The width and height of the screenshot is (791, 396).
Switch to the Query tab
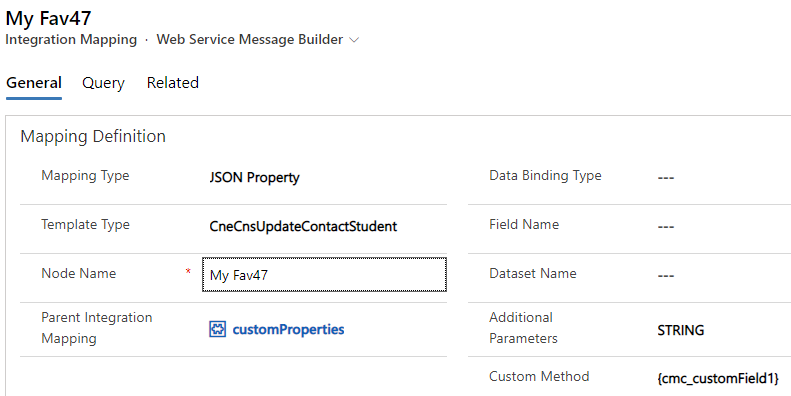(103, 83)
